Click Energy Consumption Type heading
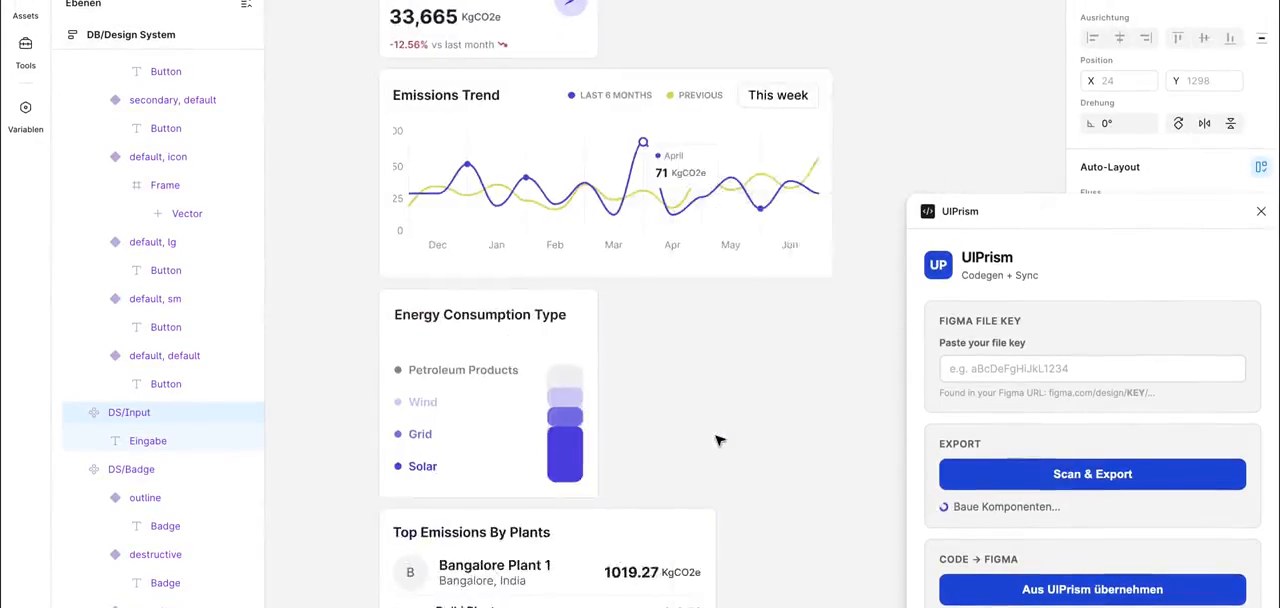This screenshot has height=608, width=1280. [x=480, y=315]
